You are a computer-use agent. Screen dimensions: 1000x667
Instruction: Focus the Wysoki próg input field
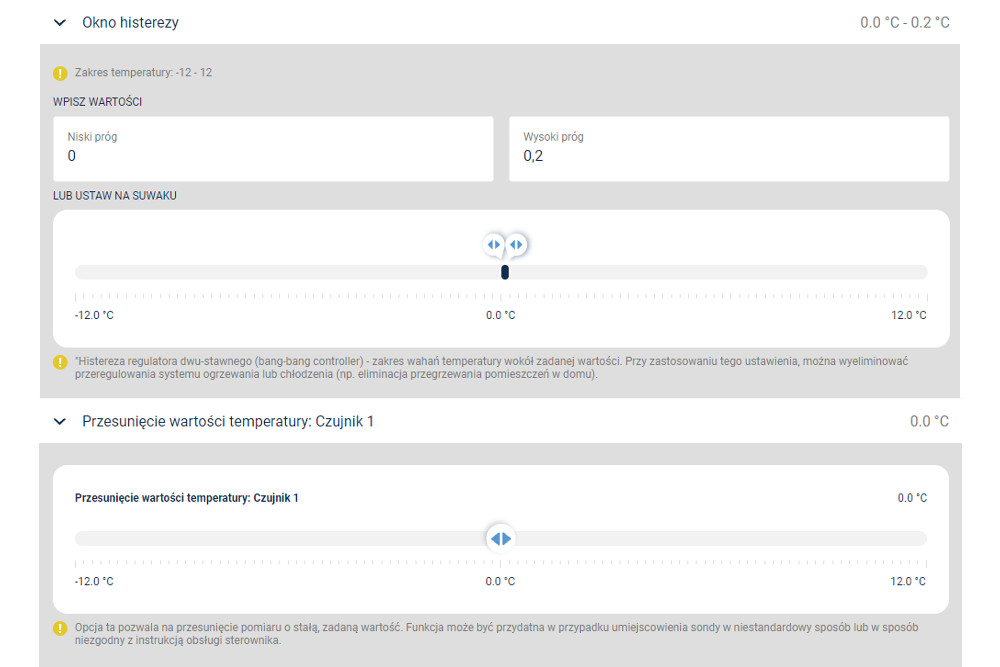pos(729,149)
